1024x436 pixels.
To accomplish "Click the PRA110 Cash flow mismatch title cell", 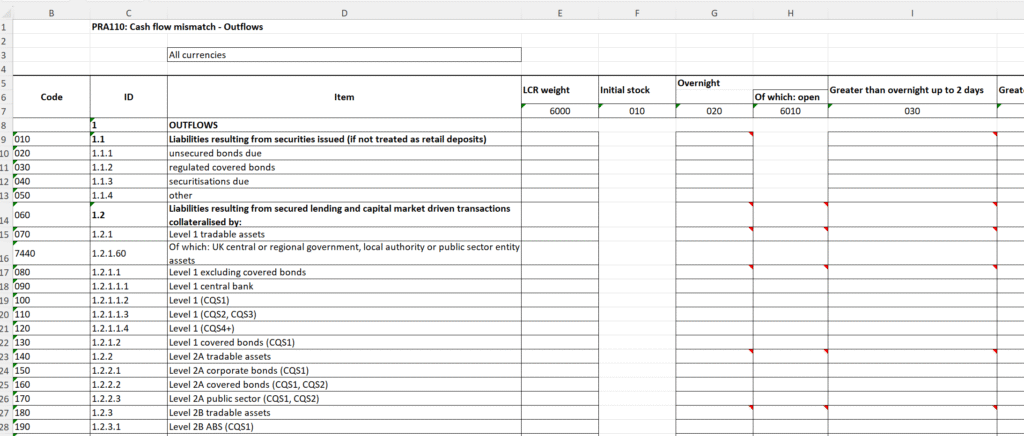I will pyautogui.click(x=178, y=26).
